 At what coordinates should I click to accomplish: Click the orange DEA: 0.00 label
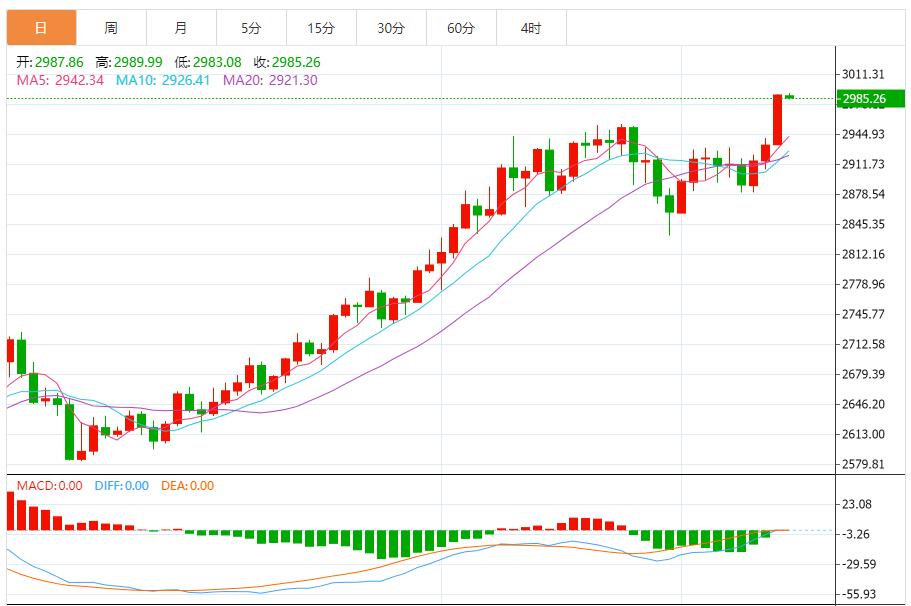click(x=188, y=486)
